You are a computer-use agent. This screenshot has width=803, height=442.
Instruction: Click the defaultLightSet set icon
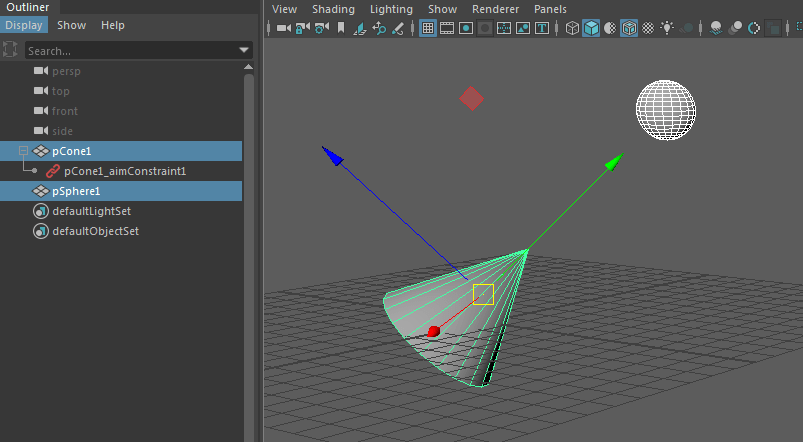tap(40, 211)
